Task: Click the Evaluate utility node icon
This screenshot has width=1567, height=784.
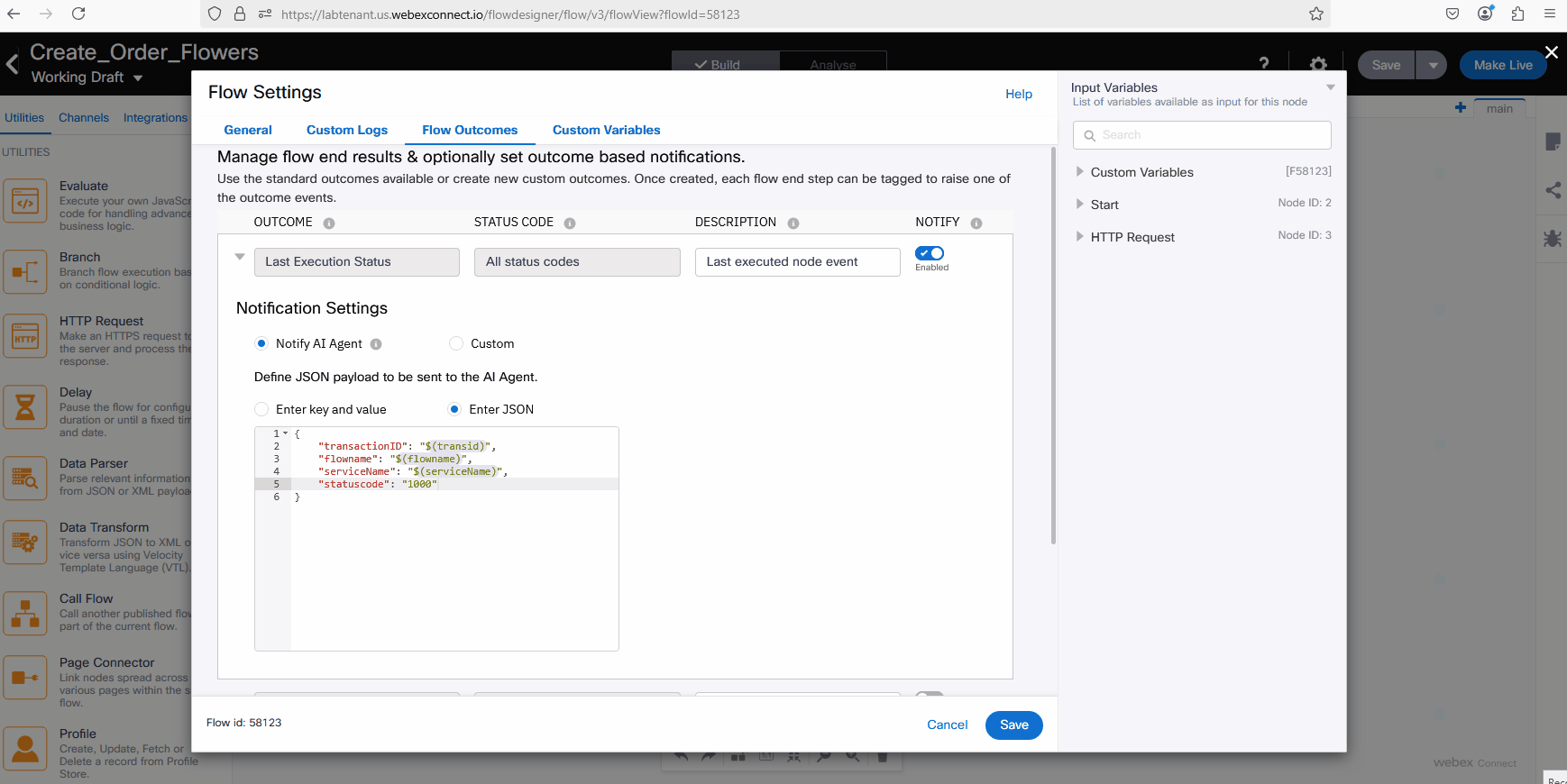Action: pos(25,202)
